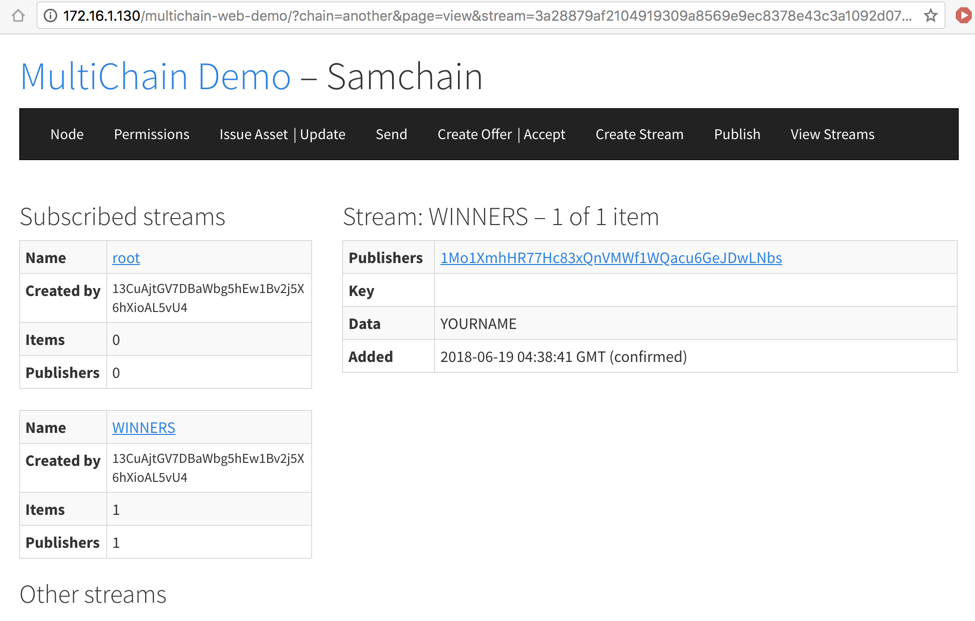Click the browser home icon

(19, 16)
